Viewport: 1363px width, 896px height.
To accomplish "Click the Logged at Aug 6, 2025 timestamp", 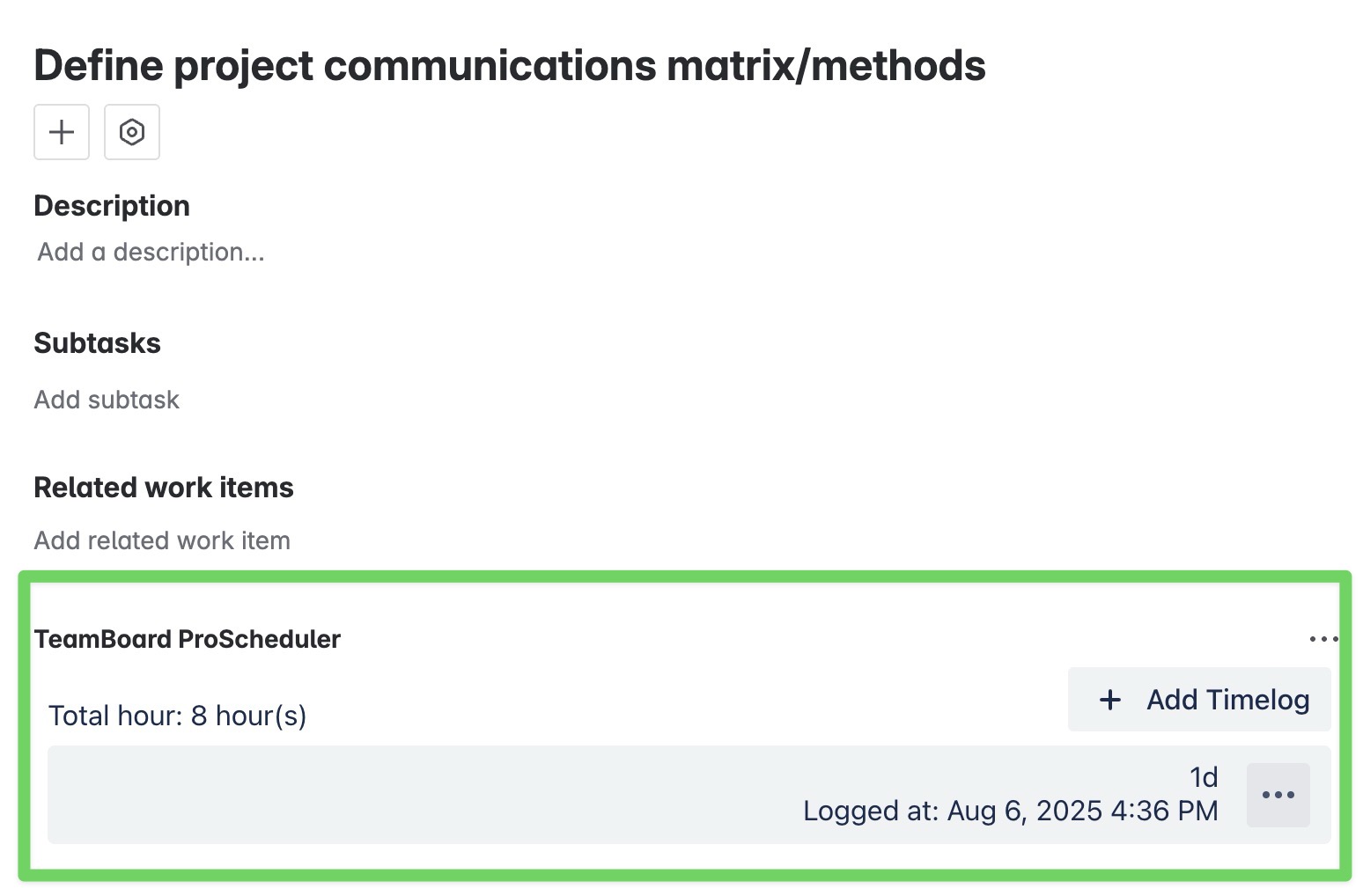I will coord(1011,811).
